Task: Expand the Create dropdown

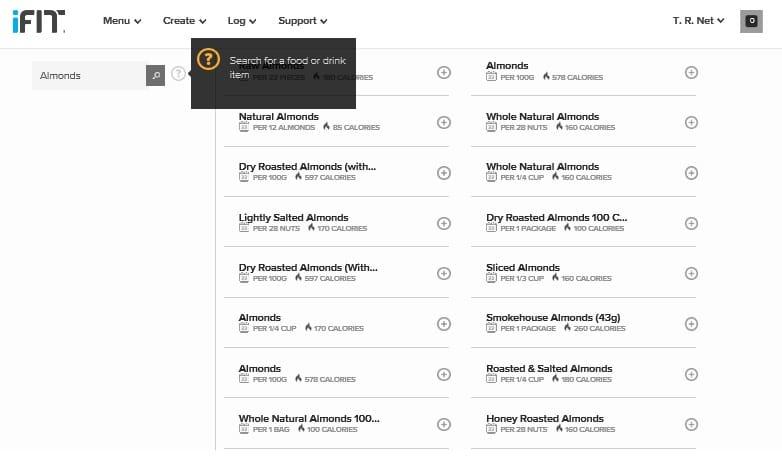Action: click(185, 21)
